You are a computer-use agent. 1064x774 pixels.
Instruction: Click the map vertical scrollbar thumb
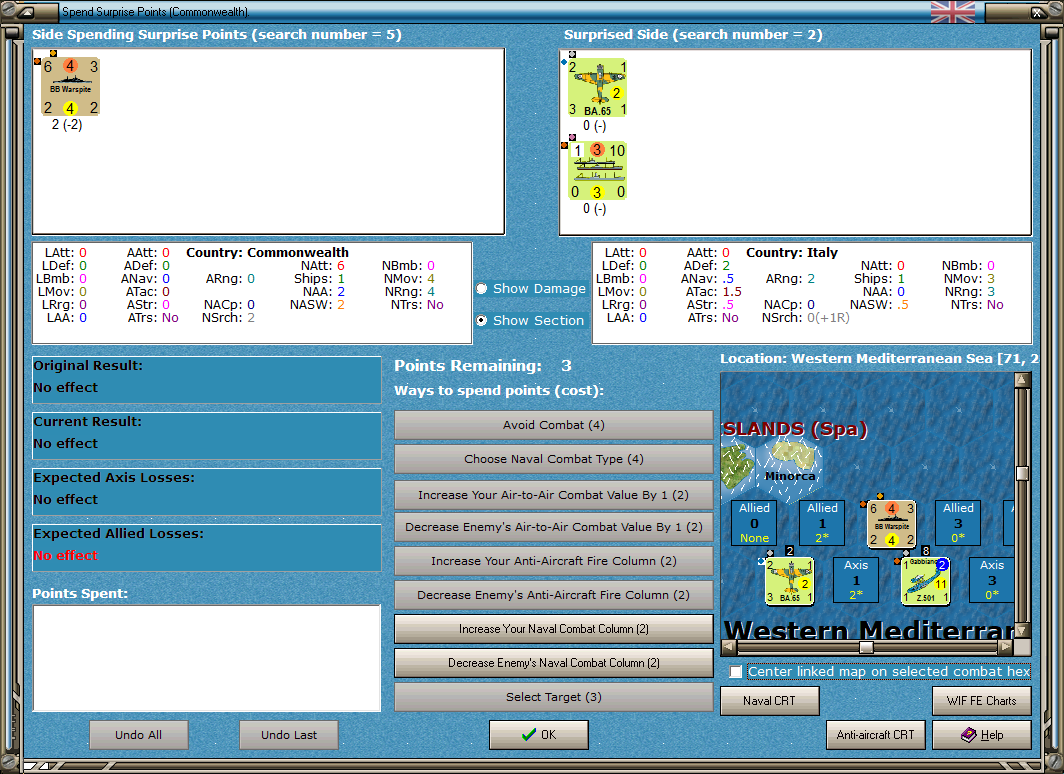point(1022,473)
